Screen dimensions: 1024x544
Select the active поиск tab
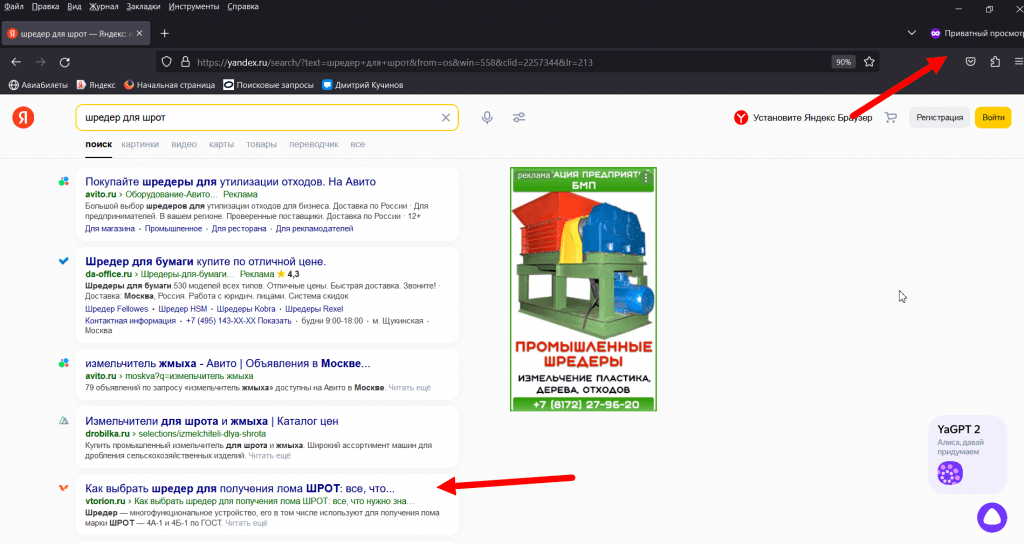[x=99, y=144]
